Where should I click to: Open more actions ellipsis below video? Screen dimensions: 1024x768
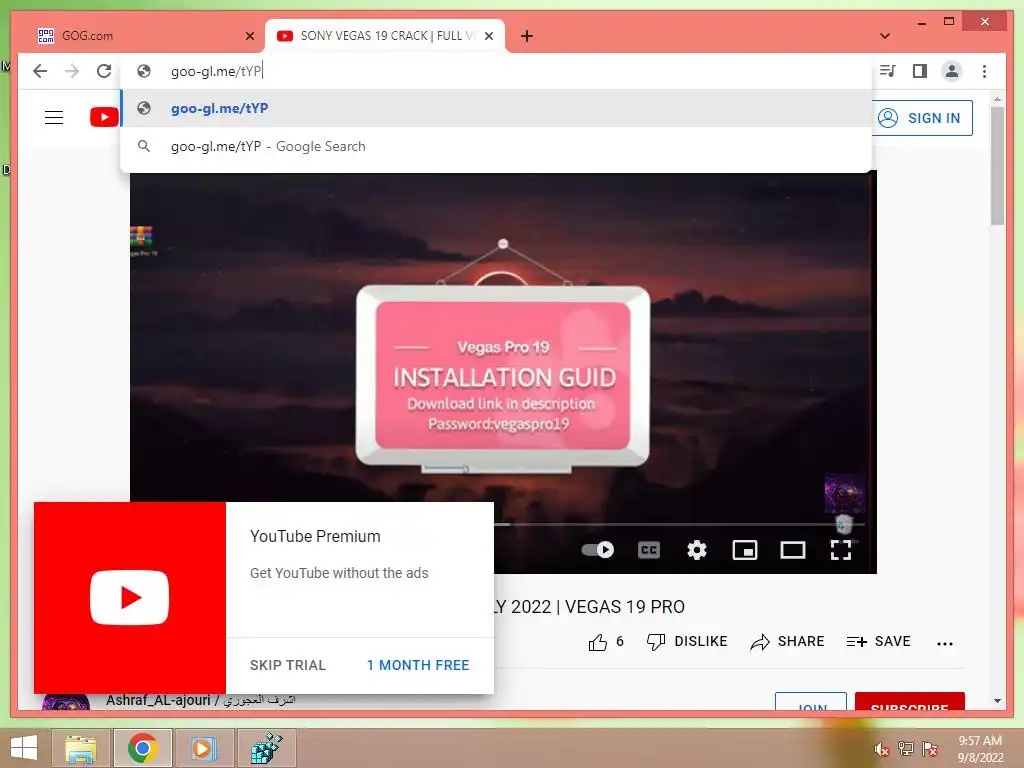coord(944,643)
